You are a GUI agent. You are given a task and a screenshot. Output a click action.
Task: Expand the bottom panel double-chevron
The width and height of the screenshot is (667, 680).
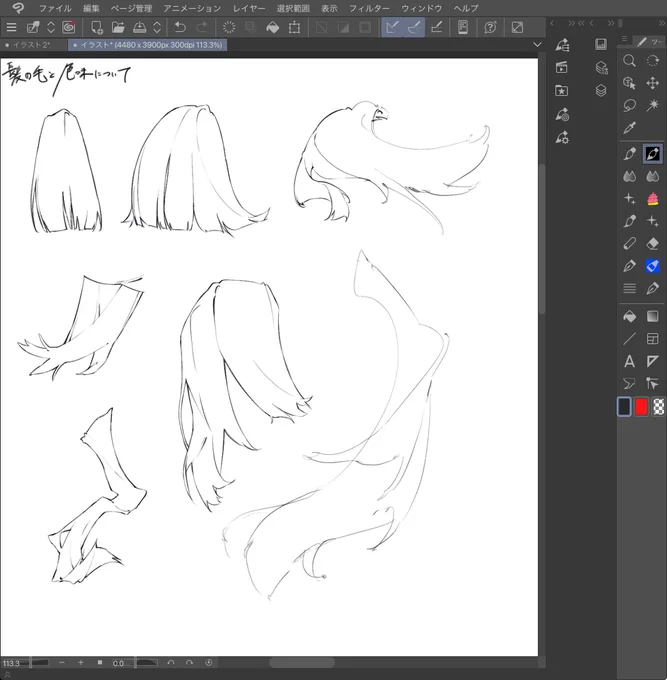click(x=7, y=675)
